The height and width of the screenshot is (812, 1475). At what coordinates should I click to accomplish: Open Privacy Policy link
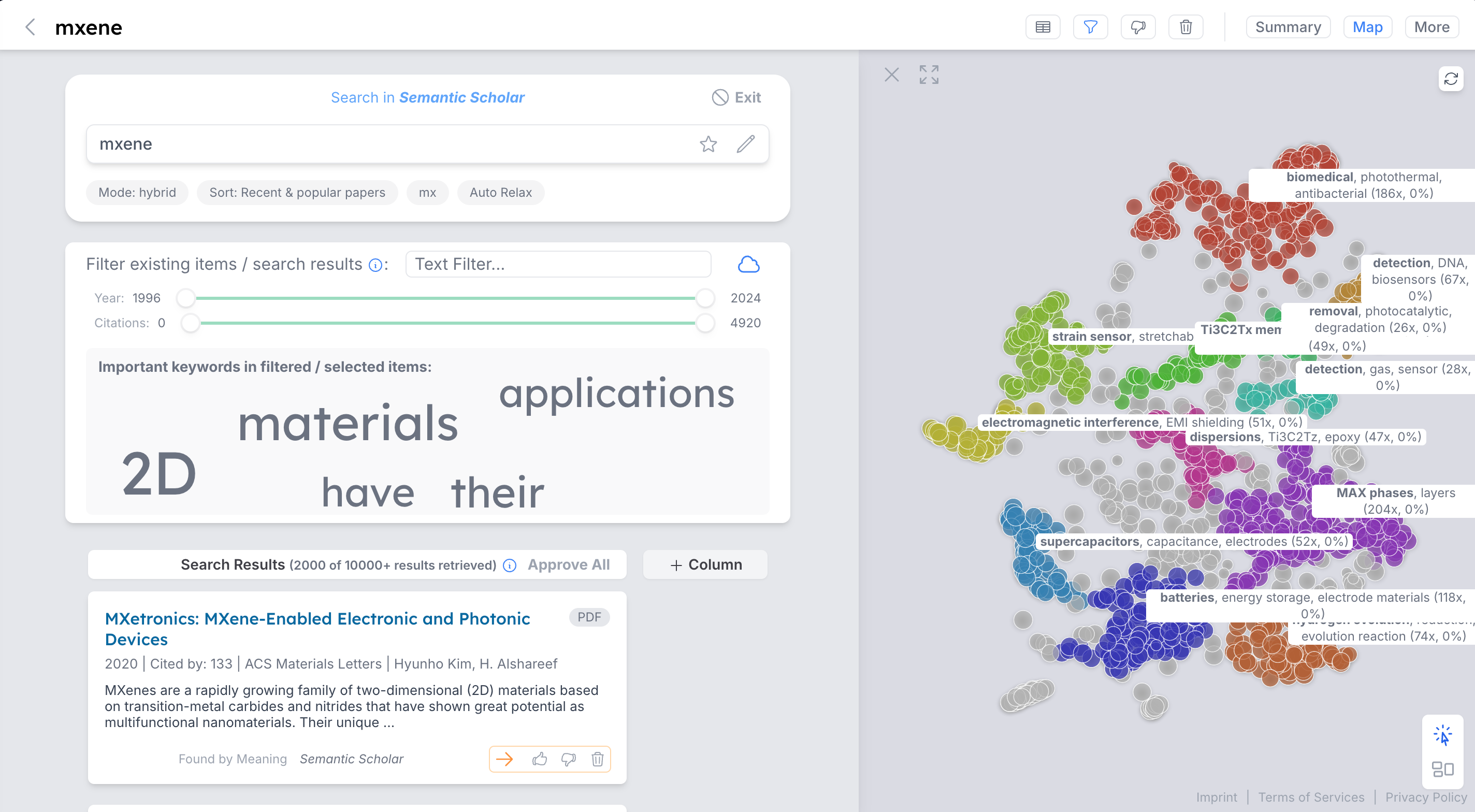point(1426,797)
